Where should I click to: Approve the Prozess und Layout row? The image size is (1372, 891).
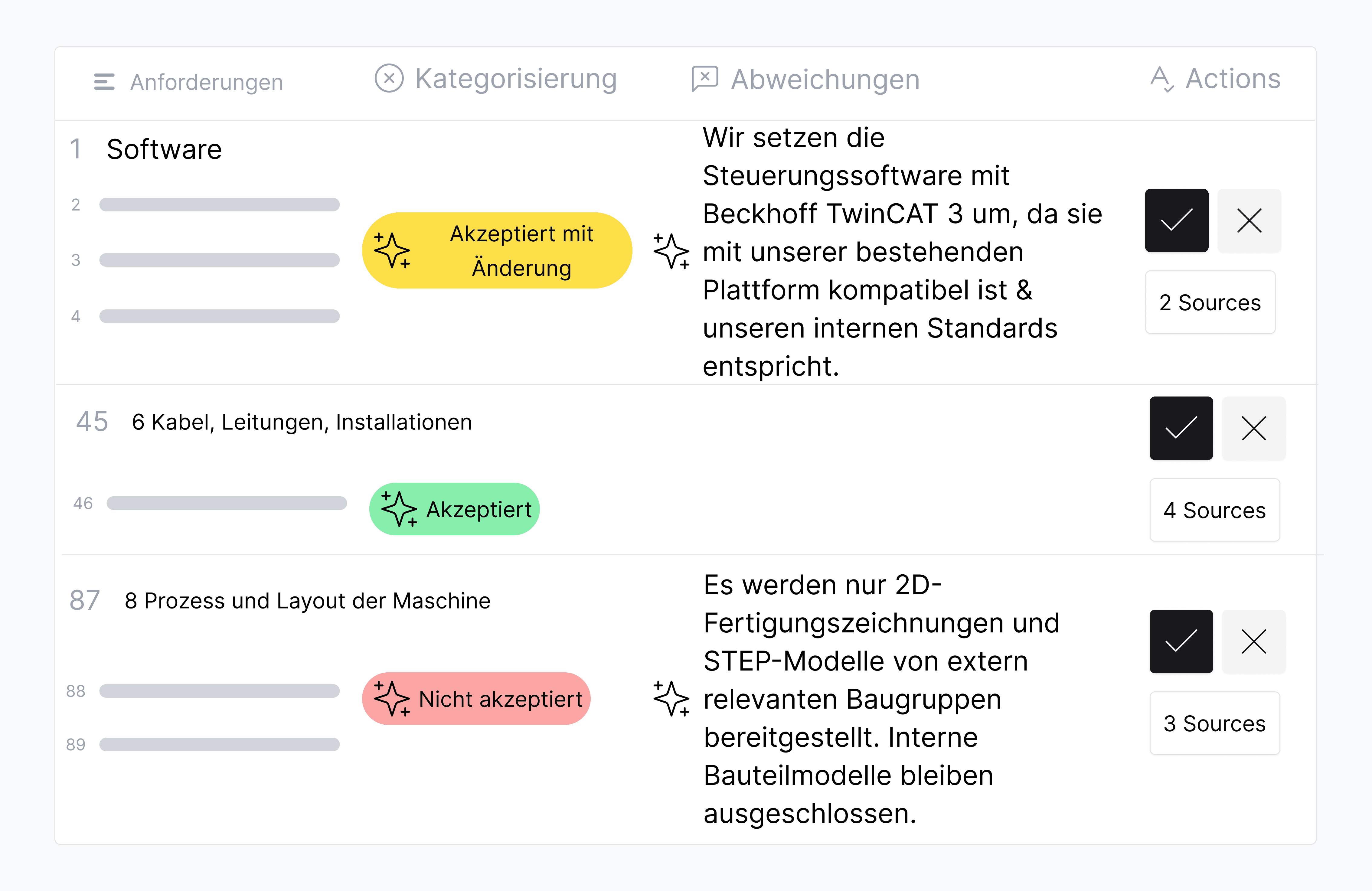1181,641
